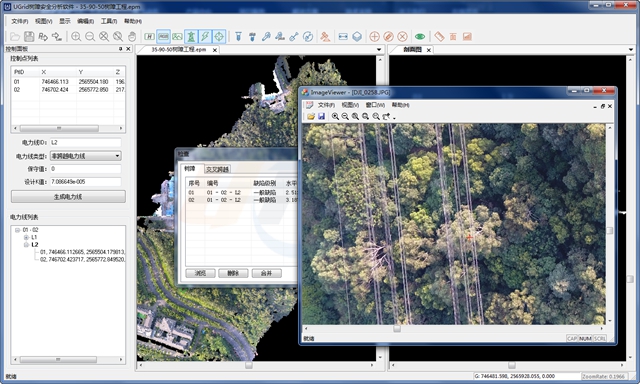Click the 3D cube view icon
The width and height of the screenshot is (640, 384).
(357, 37)
